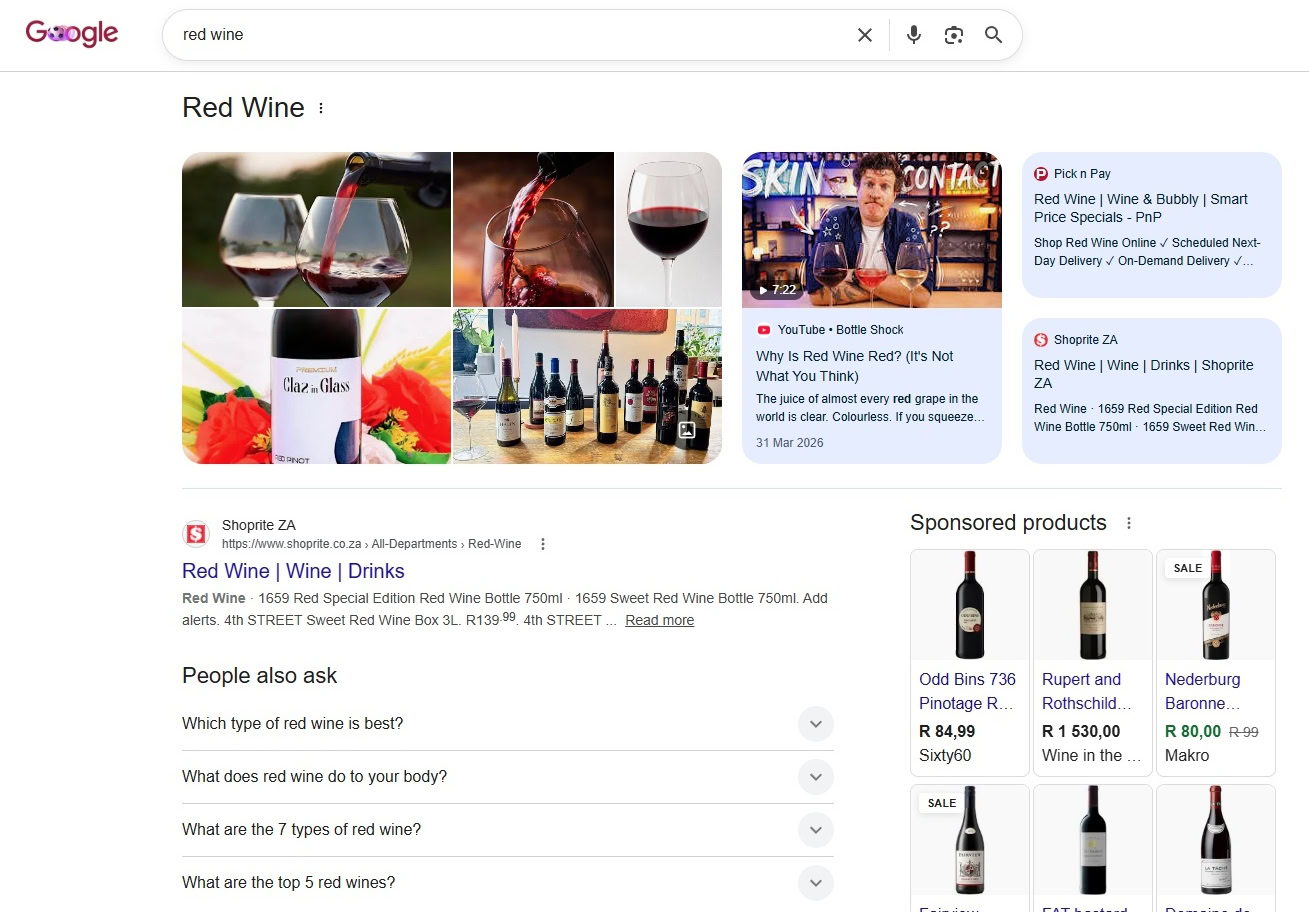The image size is (1309, 912).
Task: Click Nederburg bottle image with SALE tag
Action: coord(1216,605)
